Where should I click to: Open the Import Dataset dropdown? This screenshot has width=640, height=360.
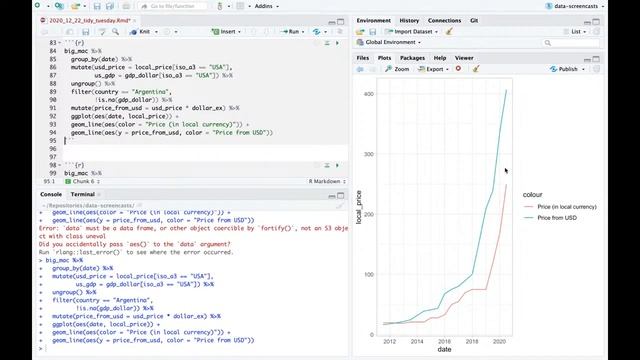(x=412, y=32)
